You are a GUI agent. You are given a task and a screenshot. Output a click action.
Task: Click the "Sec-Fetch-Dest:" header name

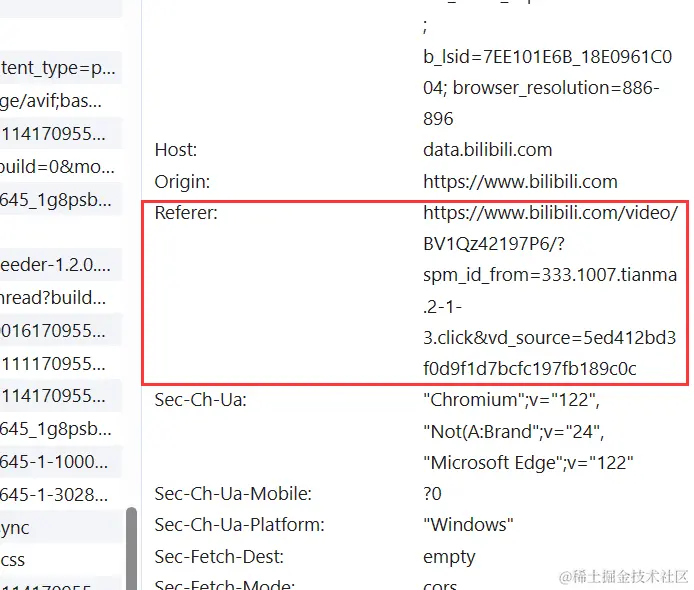219,557
